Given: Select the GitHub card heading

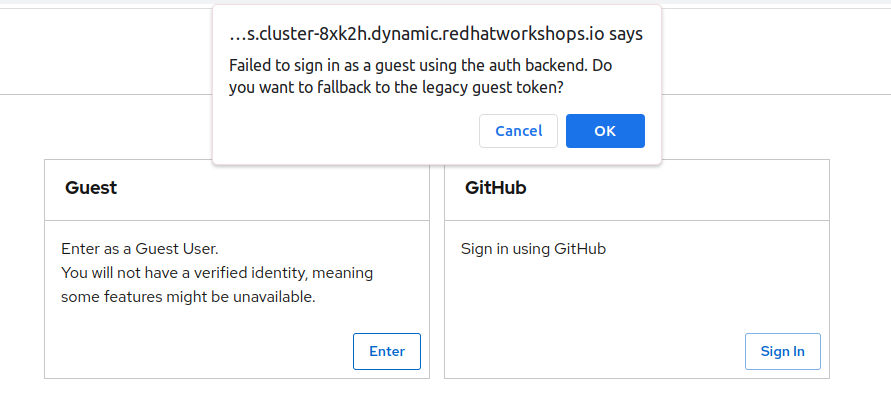Looking at the screenshot, I should tap(496, 188).
